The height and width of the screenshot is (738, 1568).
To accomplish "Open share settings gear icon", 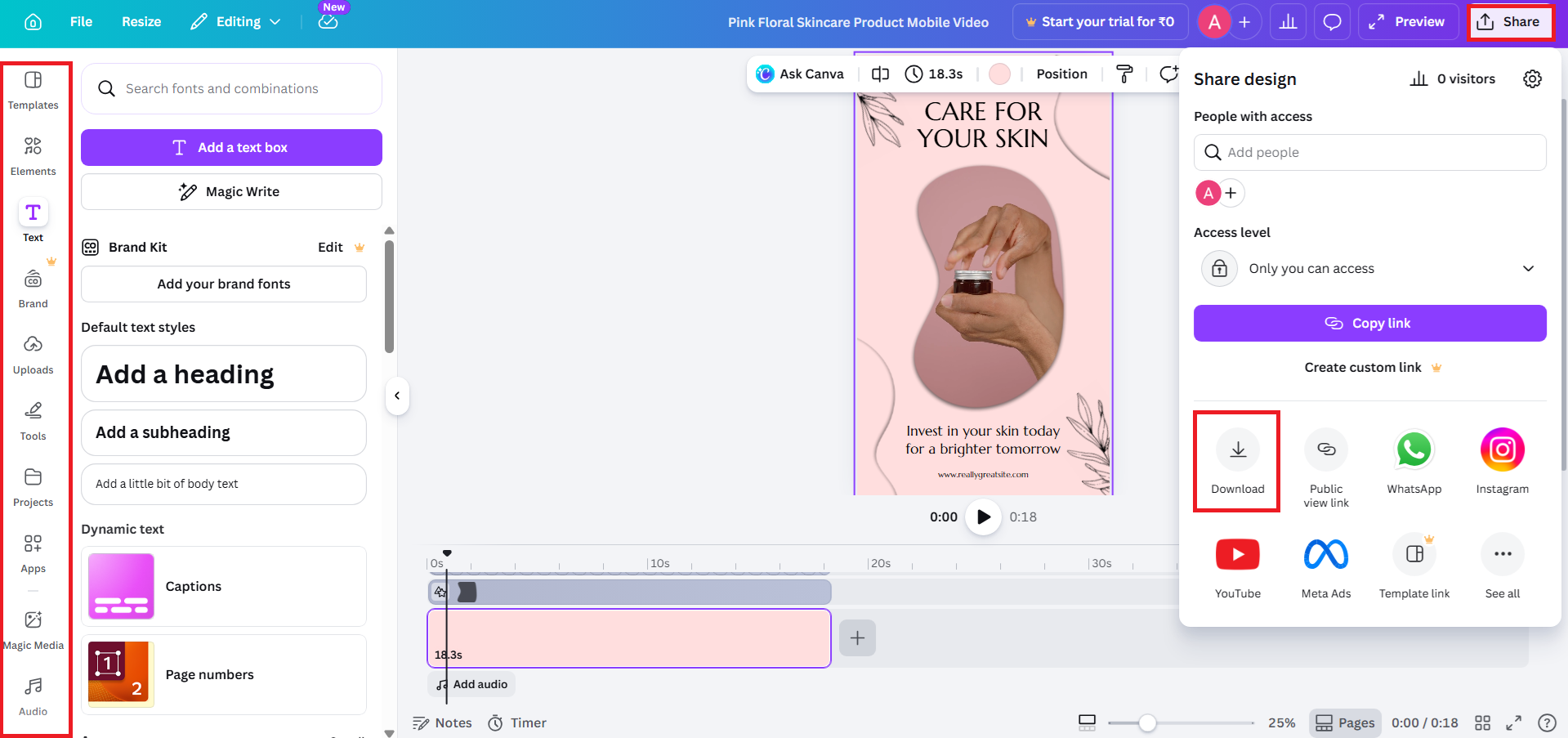I will pos(1532,78).
